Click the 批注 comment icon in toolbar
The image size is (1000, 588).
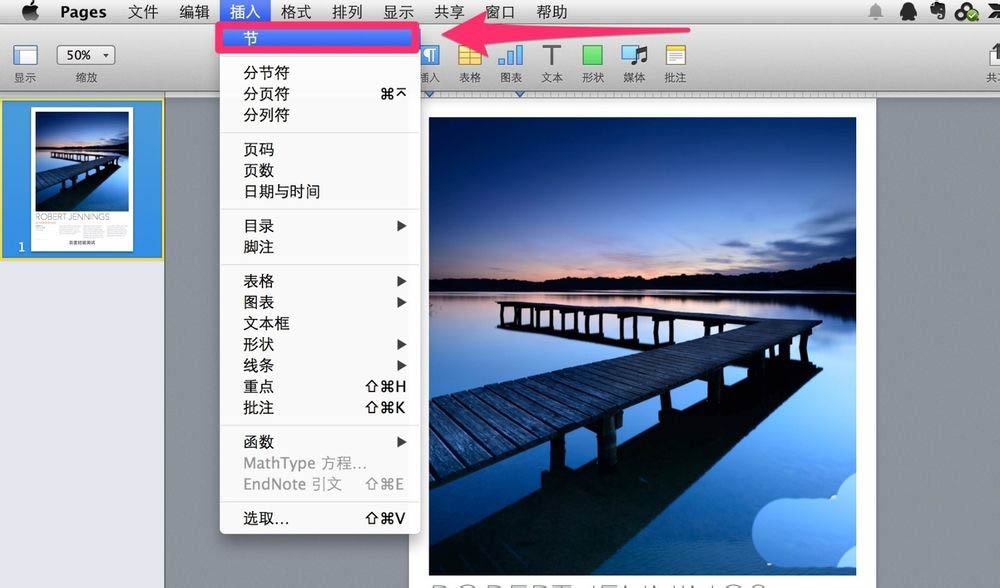676,56
